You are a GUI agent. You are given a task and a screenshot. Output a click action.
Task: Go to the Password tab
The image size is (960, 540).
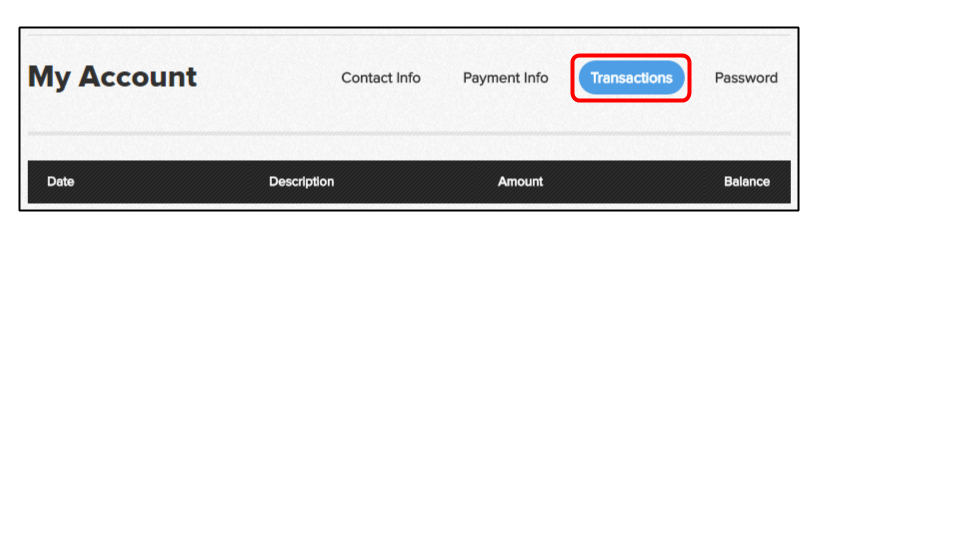[x=746, y=78]
